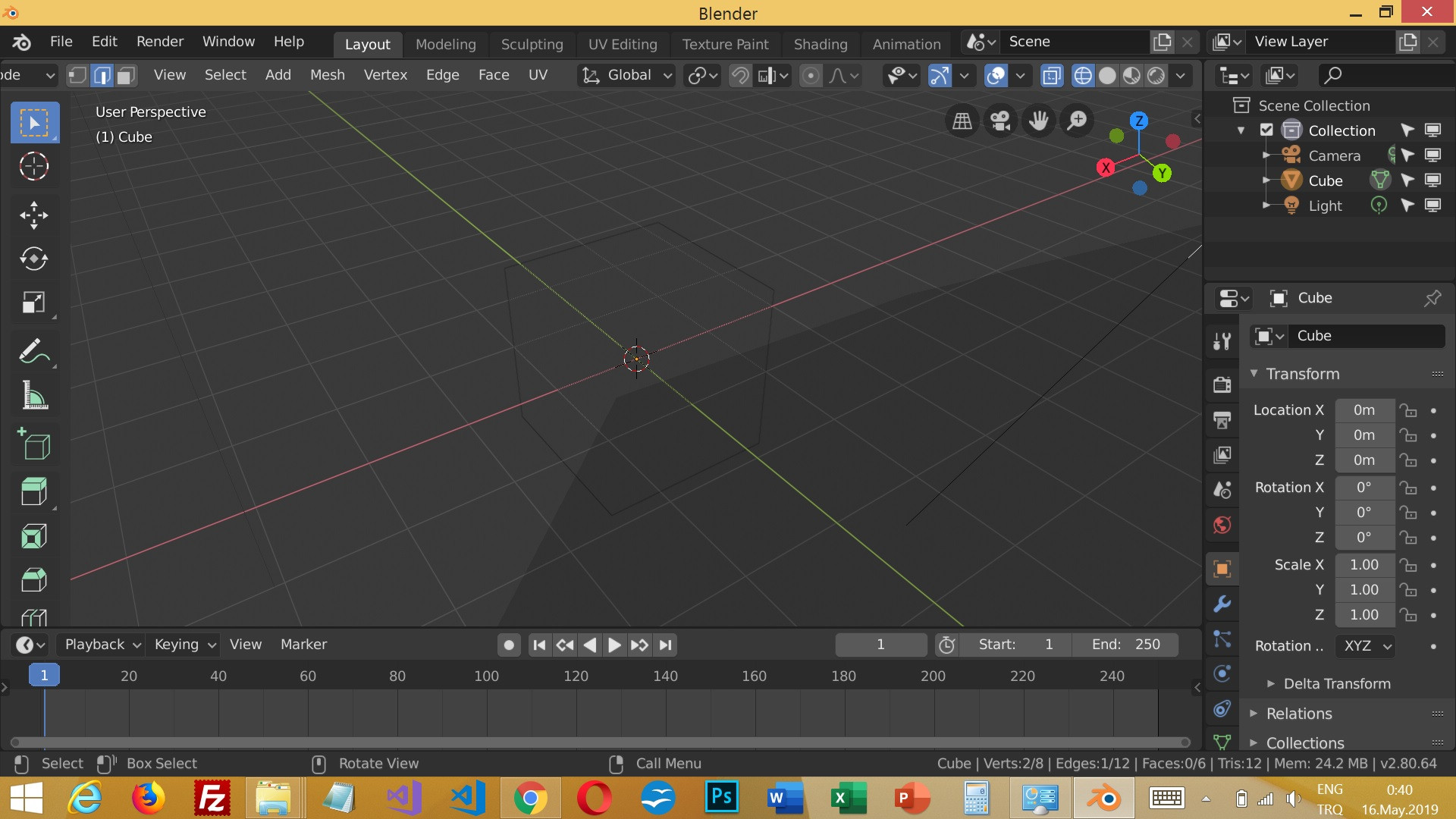Click the Location X value field

tap(1365, 409)
